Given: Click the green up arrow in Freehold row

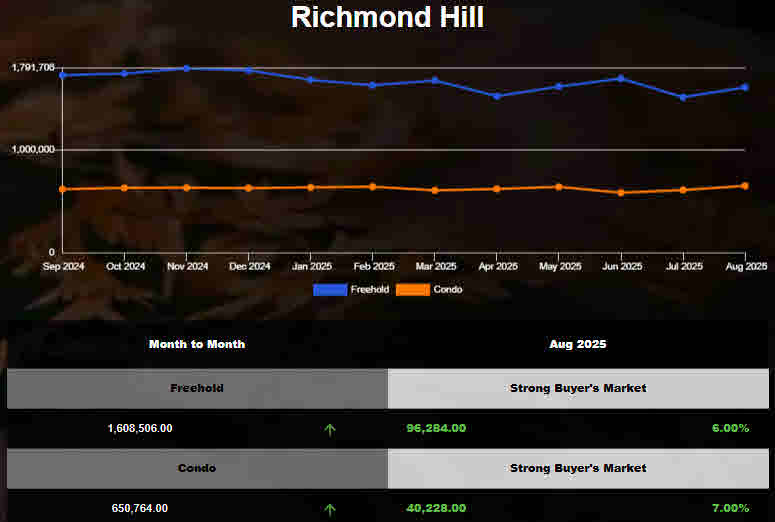Looking at the screenshot, I should pos(330,429).
